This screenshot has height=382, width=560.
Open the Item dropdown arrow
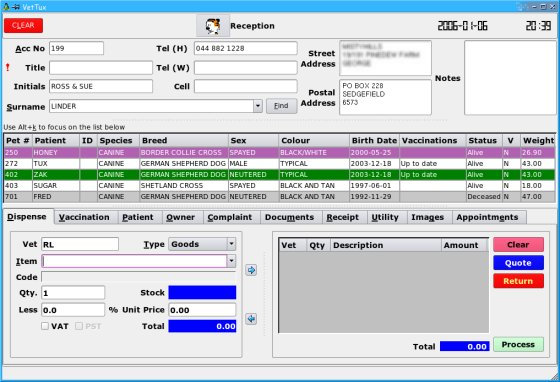click(231, 261)
